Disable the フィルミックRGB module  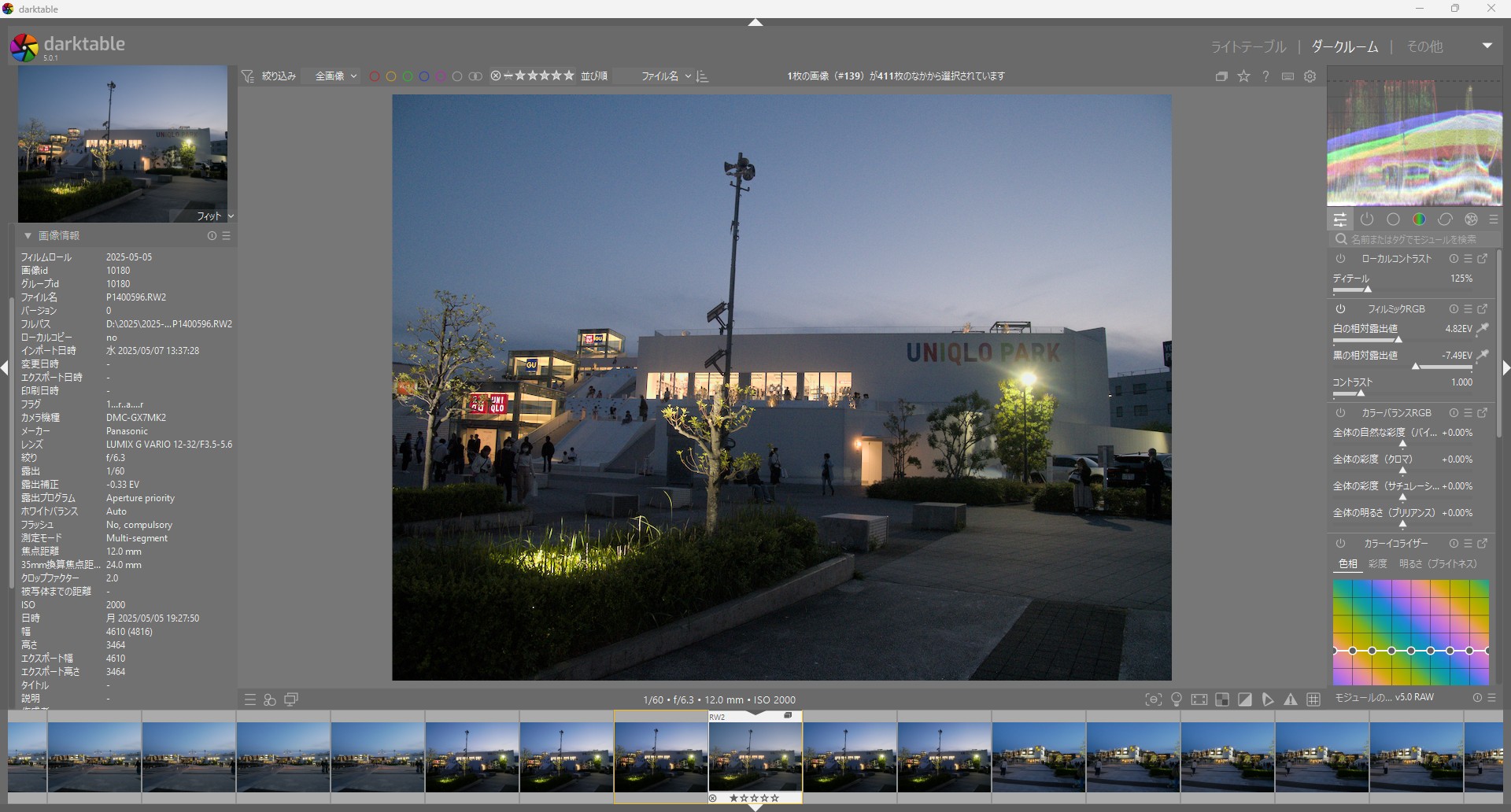[1341, 309]
